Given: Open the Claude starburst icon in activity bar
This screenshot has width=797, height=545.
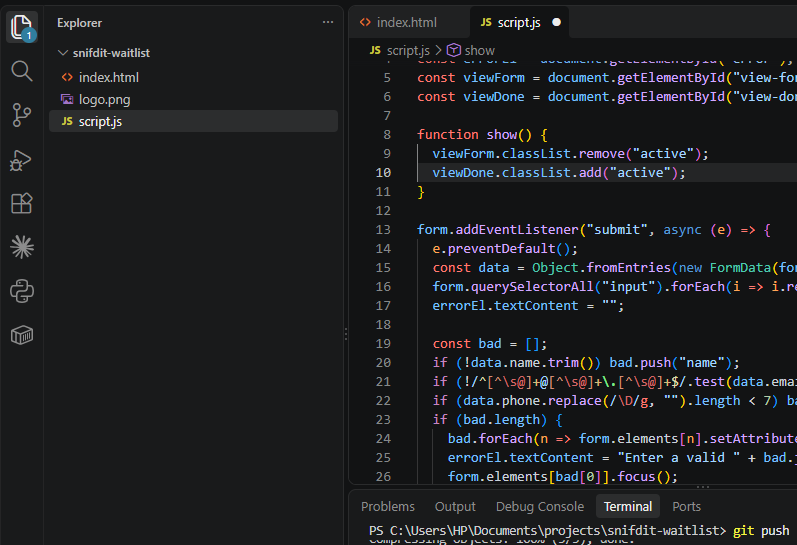Looking at the screenshot, I should point(22,248).
